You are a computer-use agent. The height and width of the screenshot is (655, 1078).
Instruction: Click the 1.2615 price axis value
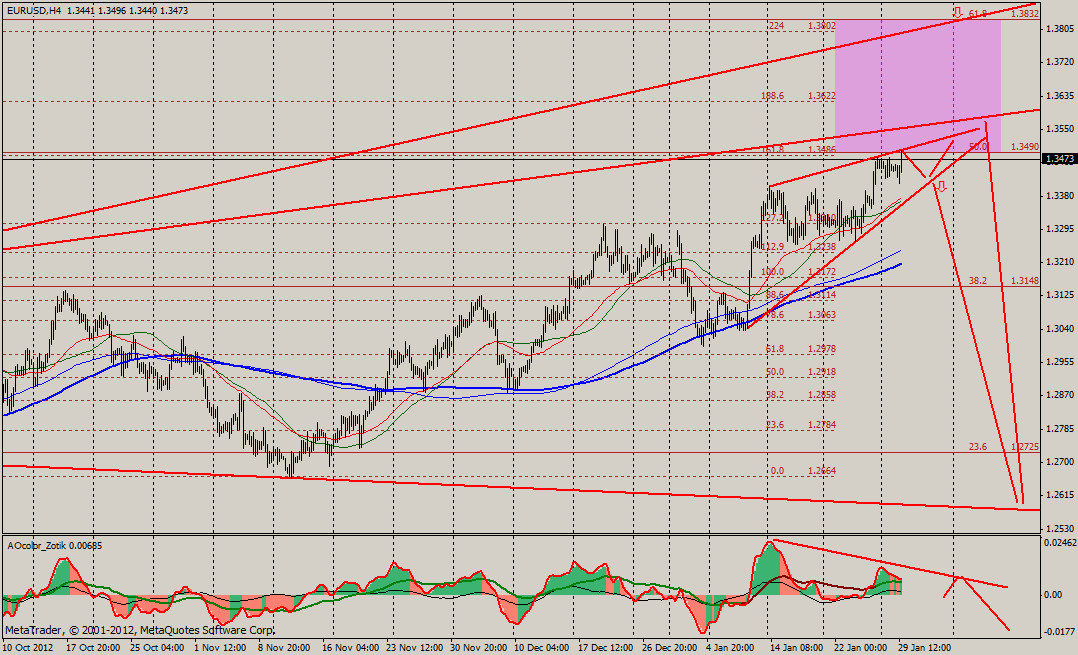pos(1059,495)
